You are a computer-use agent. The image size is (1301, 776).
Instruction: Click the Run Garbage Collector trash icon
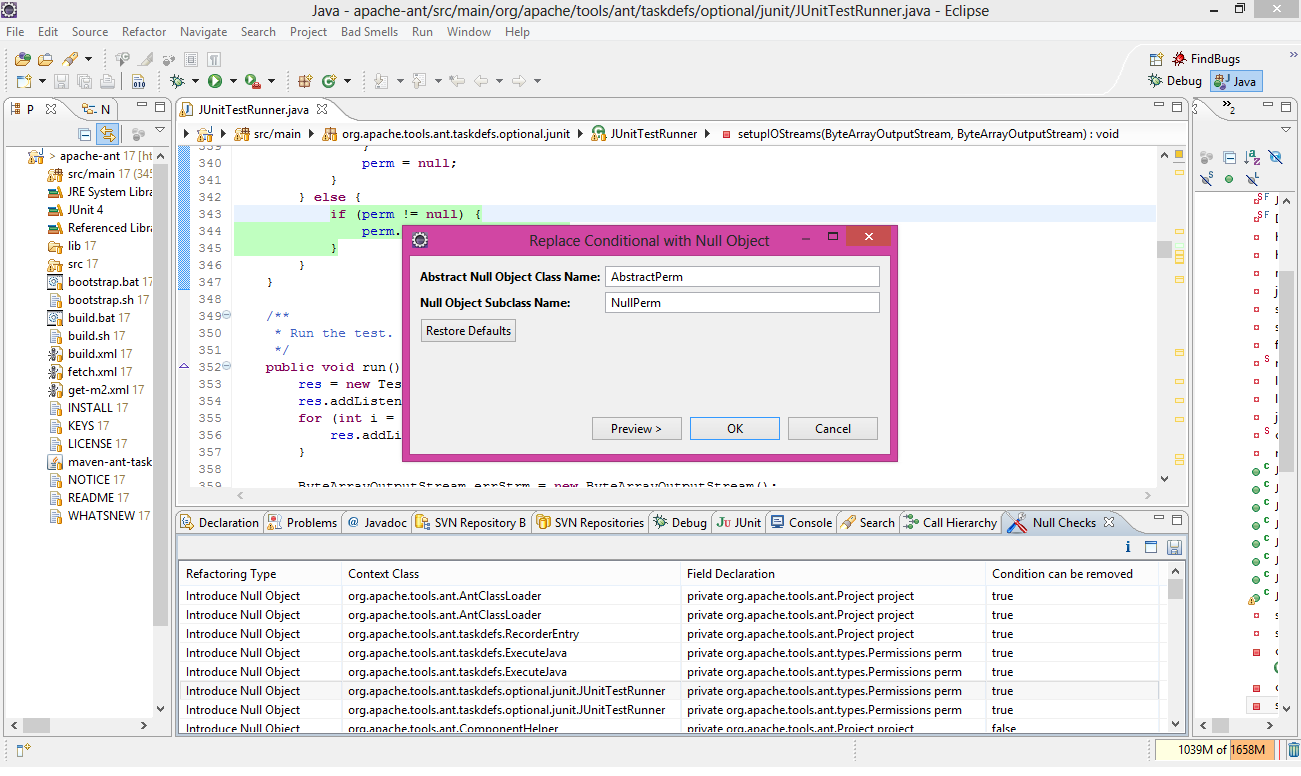point(1293,750)
